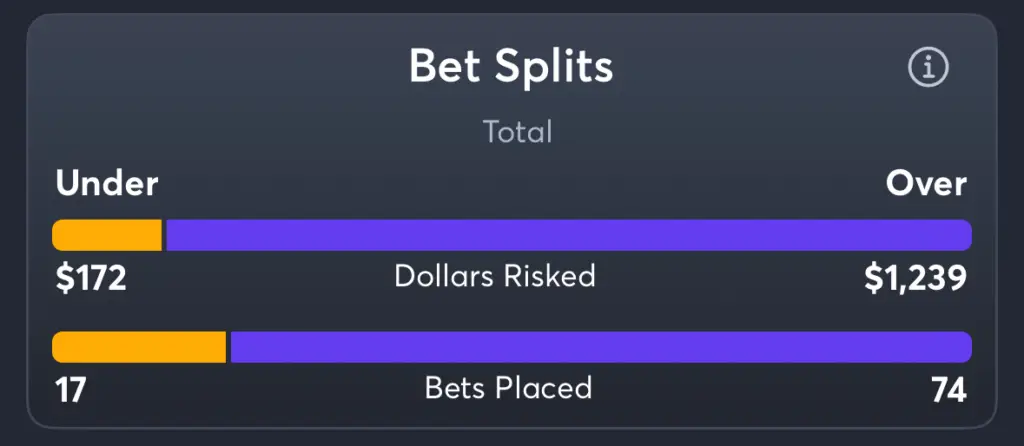1024x446 pixels.
Task: Click the $172 dollars risked amount
Action: (x=91, y=279)
